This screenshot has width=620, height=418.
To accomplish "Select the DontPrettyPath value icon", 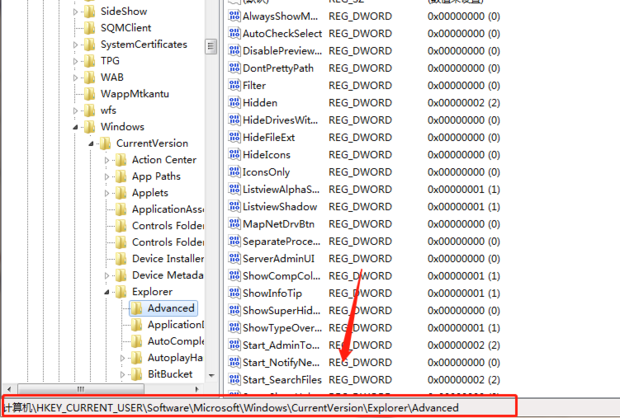I will 234,68.
